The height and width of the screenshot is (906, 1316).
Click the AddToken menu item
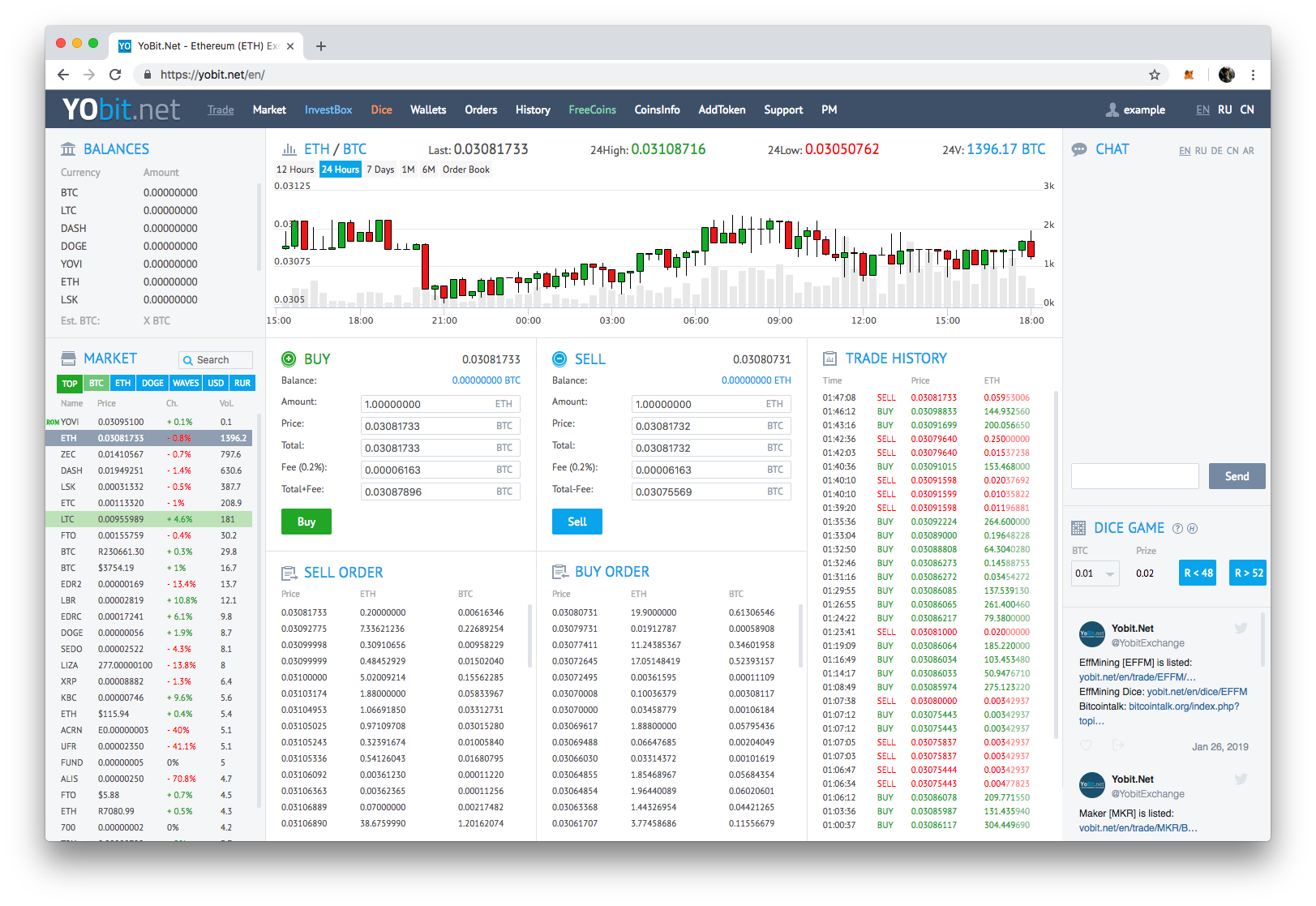coord(722,109)
